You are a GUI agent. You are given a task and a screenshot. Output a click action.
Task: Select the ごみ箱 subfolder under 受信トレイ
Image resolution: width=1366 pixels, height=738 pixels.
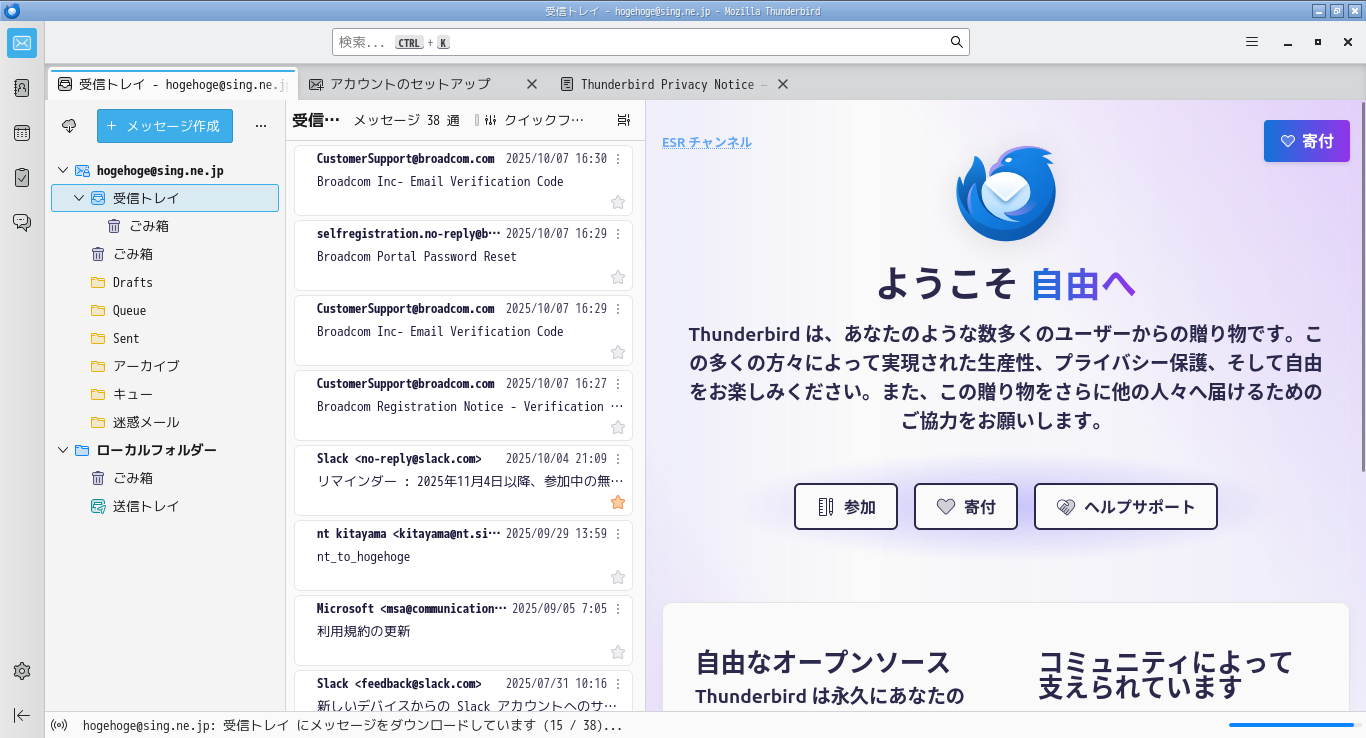[x=165, y=226]
